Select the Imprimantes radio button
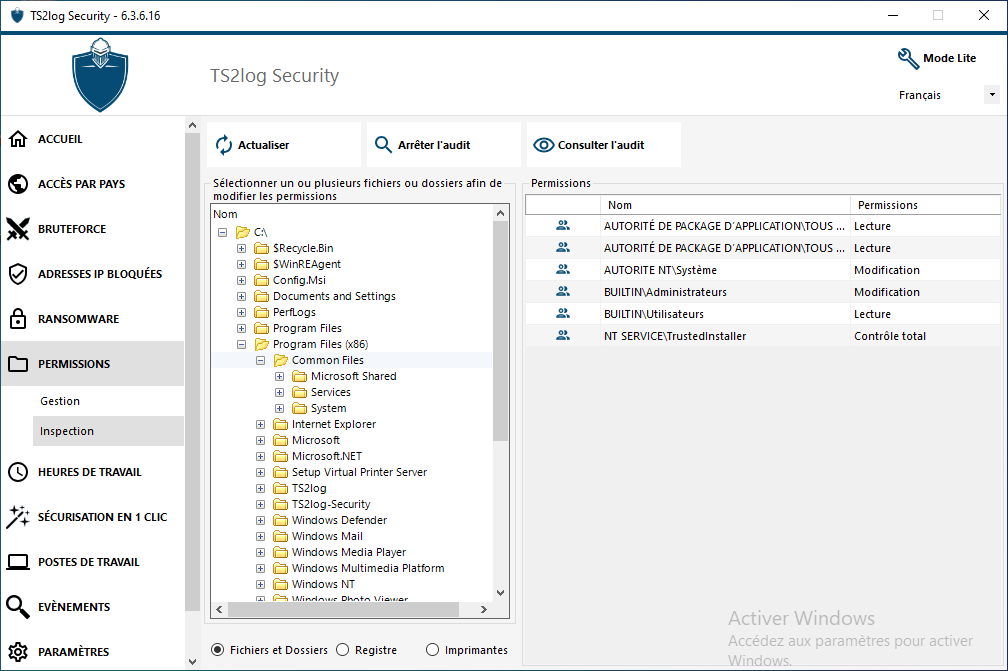The width and height of the screenshot is (1008, 671). tap(432, 650)
